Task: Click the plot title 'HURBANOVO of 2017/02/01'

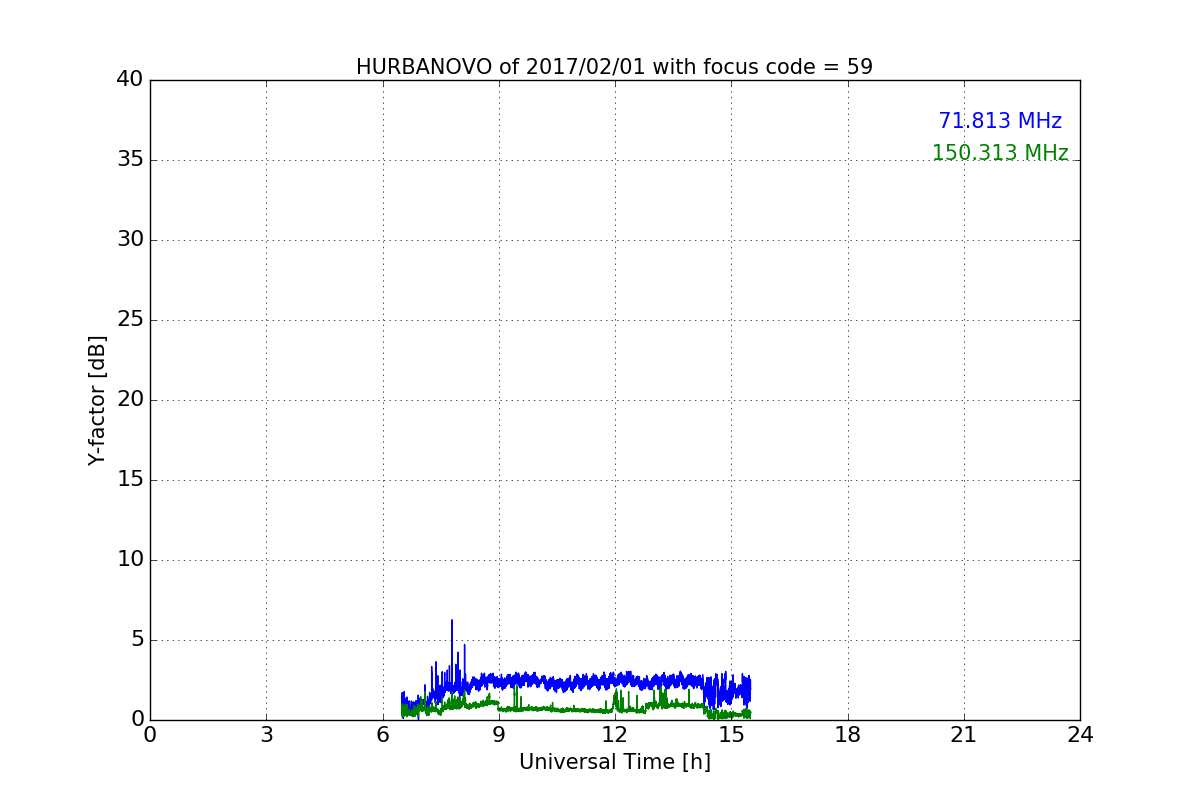Action: pyautogui.click(x=501, y=67)
